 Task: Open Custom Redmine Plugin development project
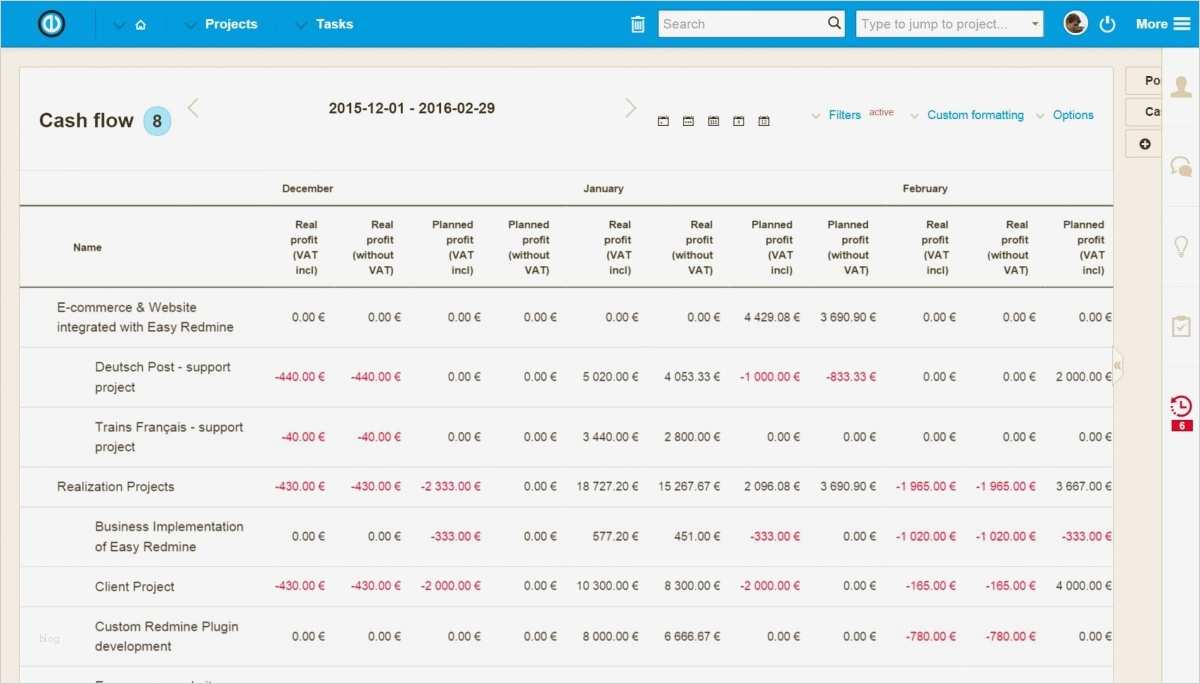click(167, 637)
